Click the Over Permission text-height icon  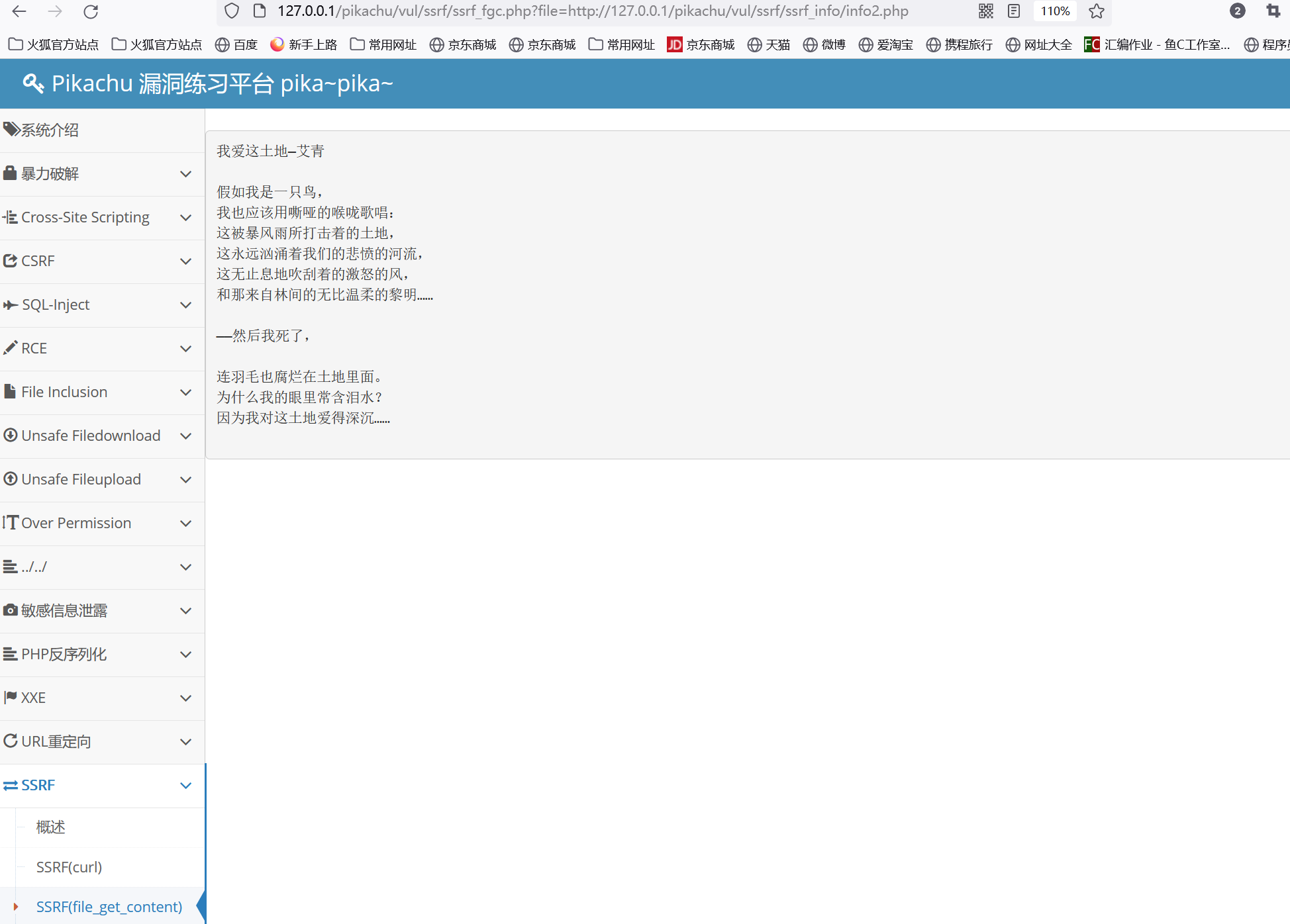tap(10, 522)
